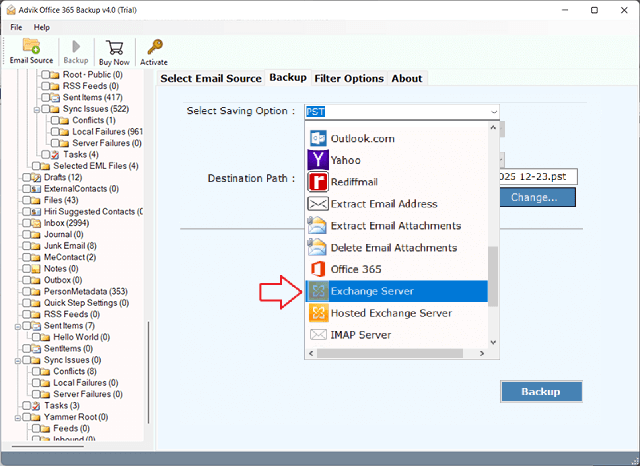Click the Inbox (2994) folder icon
Screen dimensions: 640x466
pyautogui.click(x=36, y=223)
